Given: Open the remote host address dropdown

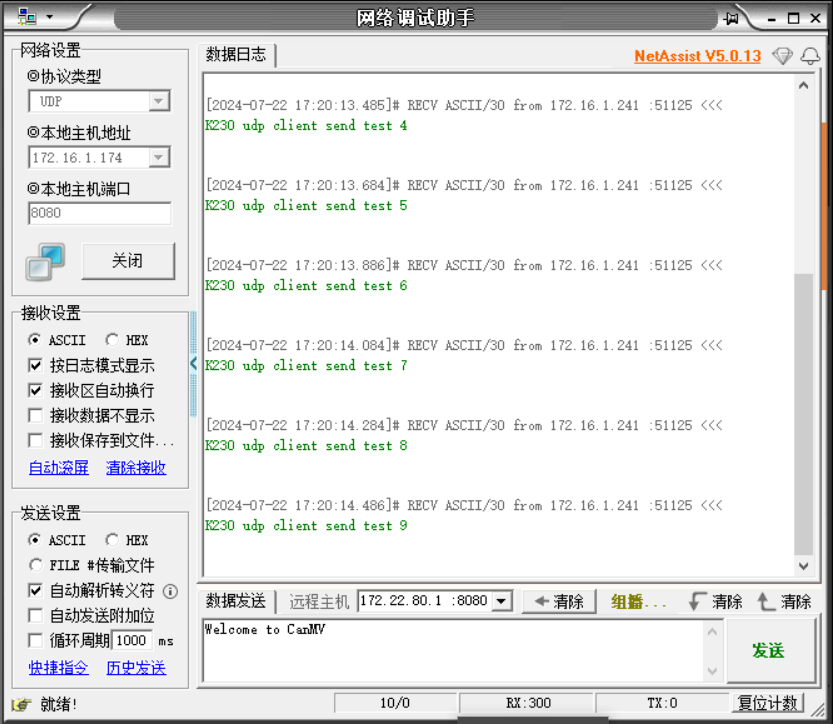Looking at the screenshot, I should 502,601.
